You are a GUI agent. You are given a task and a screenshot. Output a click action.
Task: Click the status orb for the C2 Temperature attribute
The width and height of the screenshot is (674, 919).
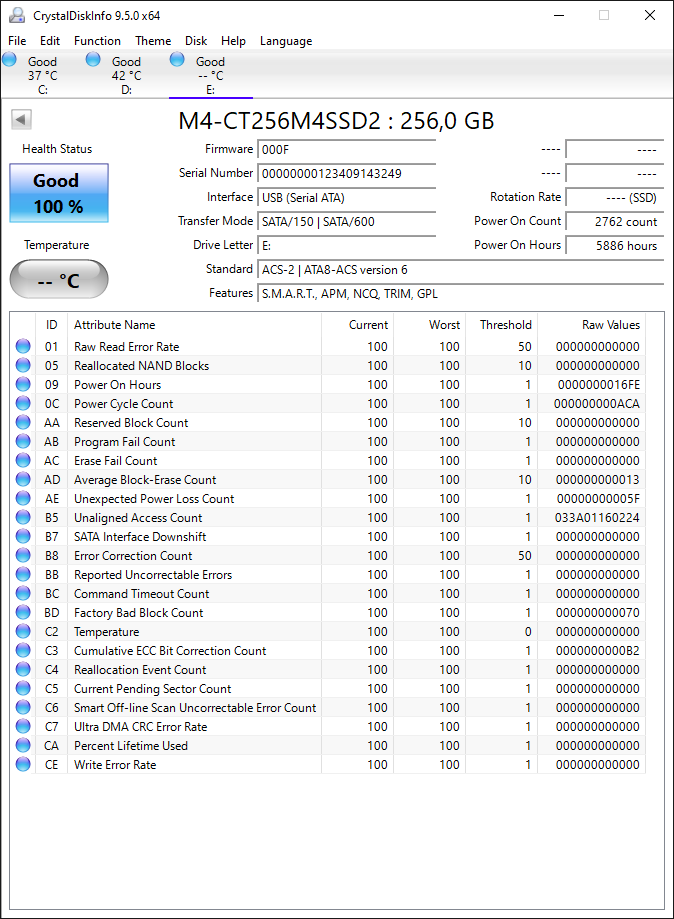coord(23,631)
